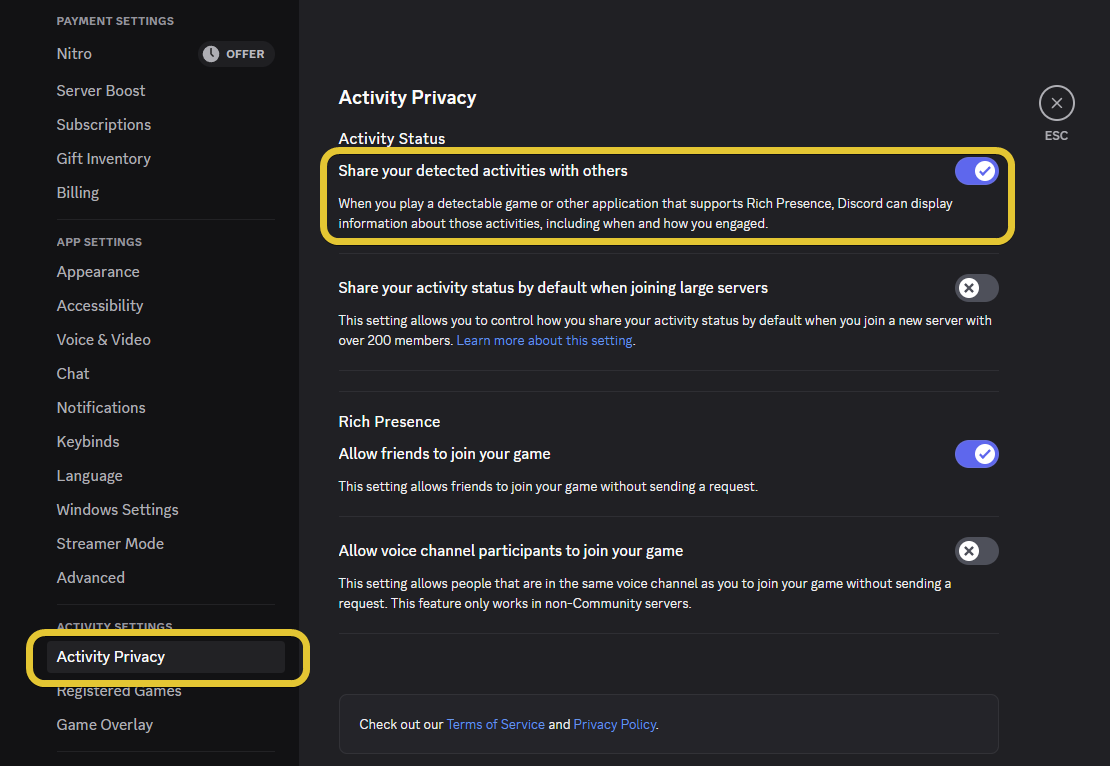
Task: Click the APP SETTINGS header text
Action: point(99,242)
